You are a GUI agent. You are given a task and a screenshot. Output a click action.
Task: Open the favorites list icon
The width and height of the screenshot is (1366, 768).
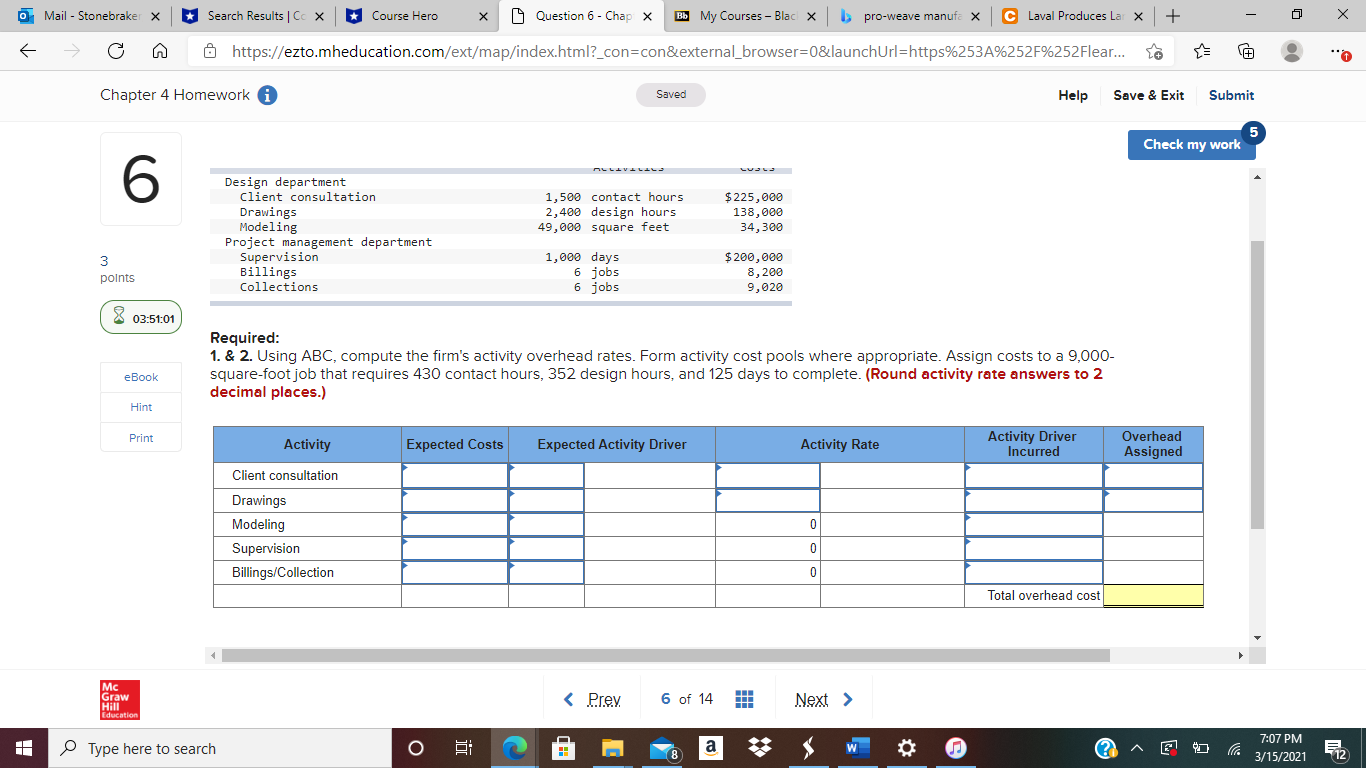[1203, 53]
